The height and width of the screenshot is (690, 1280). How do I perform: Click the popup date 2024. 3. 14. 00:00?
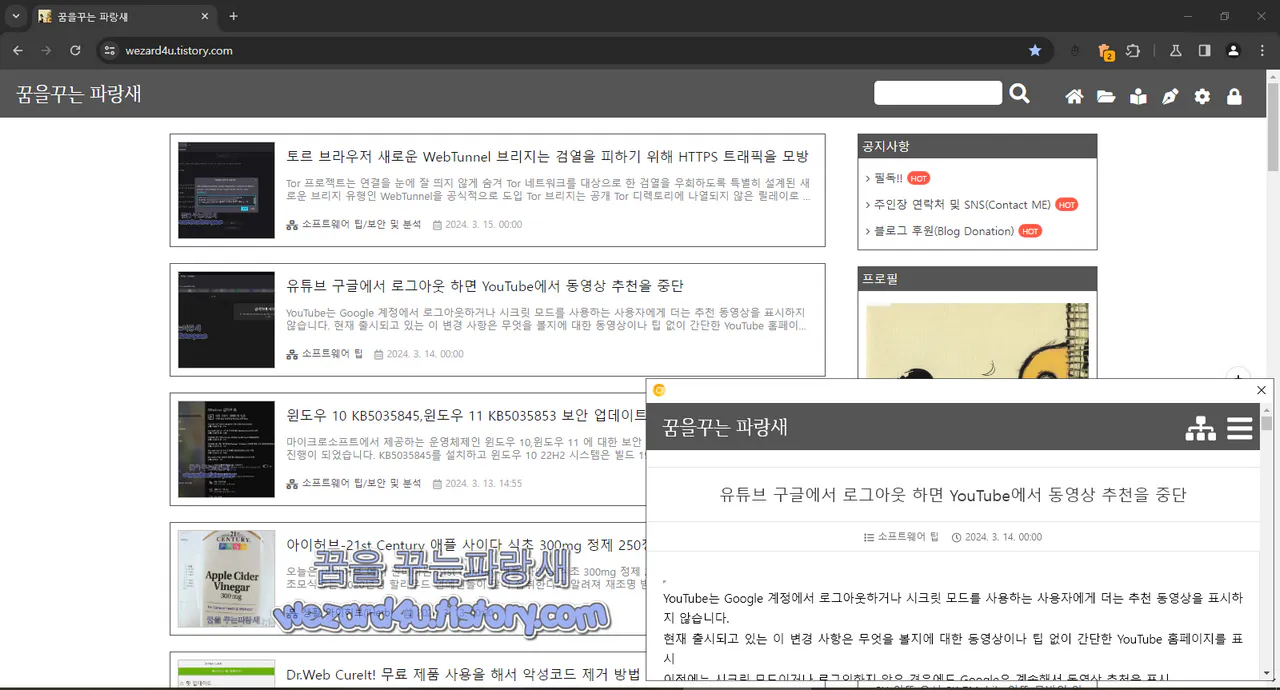click(1003, 537)
